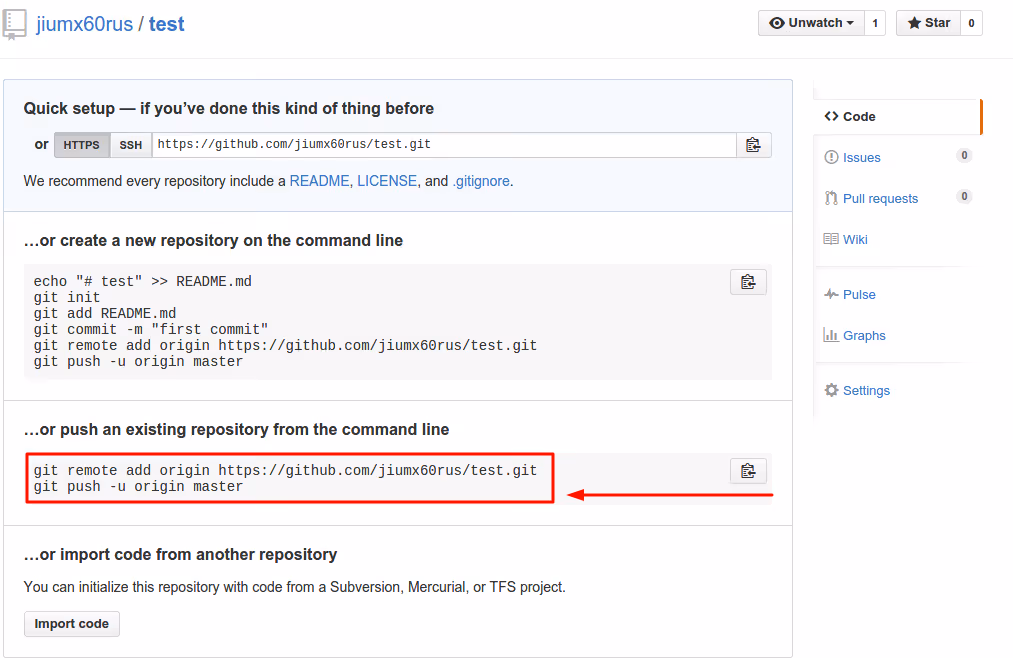The image size is (1013, 658).
Task: Copy the new repository command block
Action: (748, 281)
